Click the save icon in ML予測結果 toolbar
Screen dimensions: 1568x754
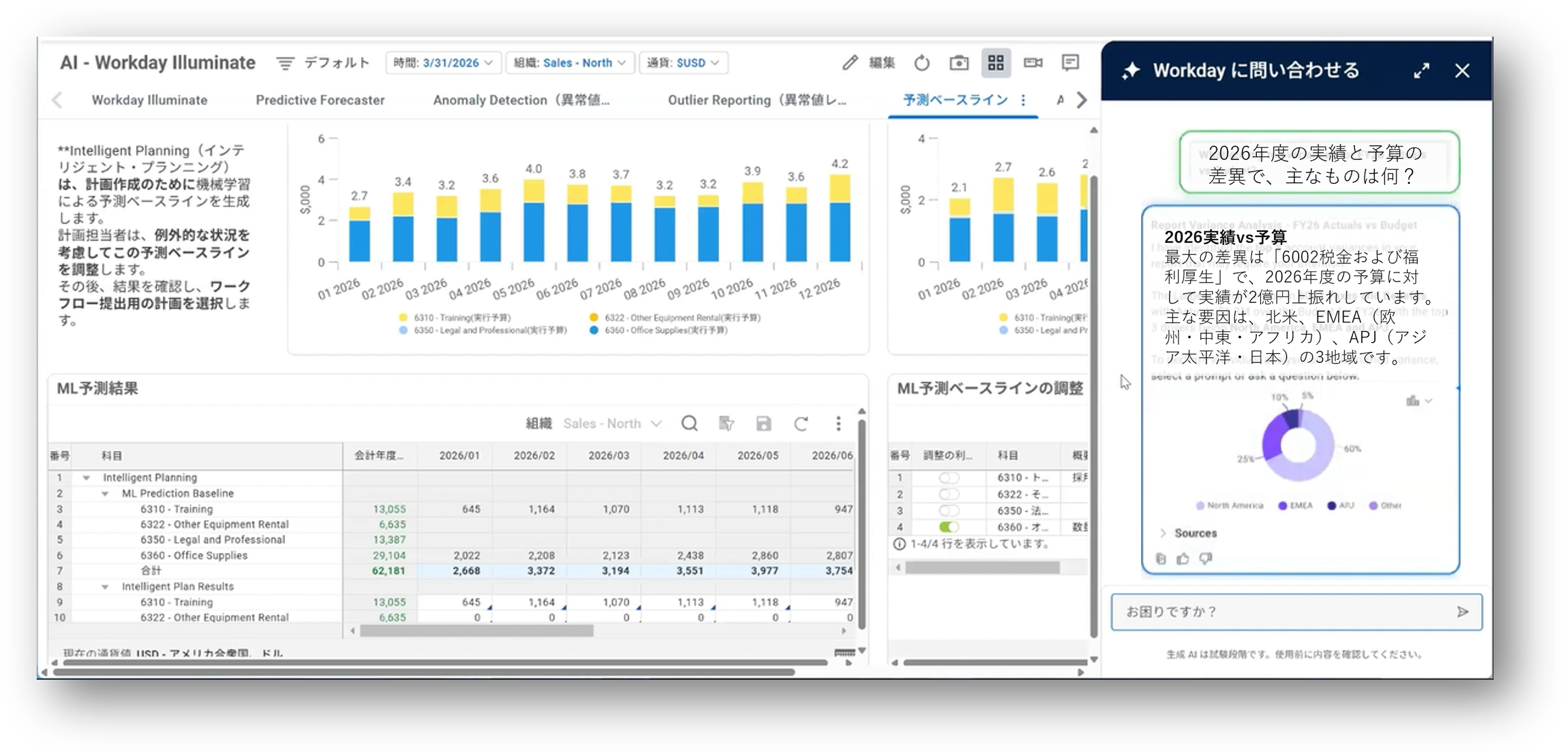(x=763, y=424)
